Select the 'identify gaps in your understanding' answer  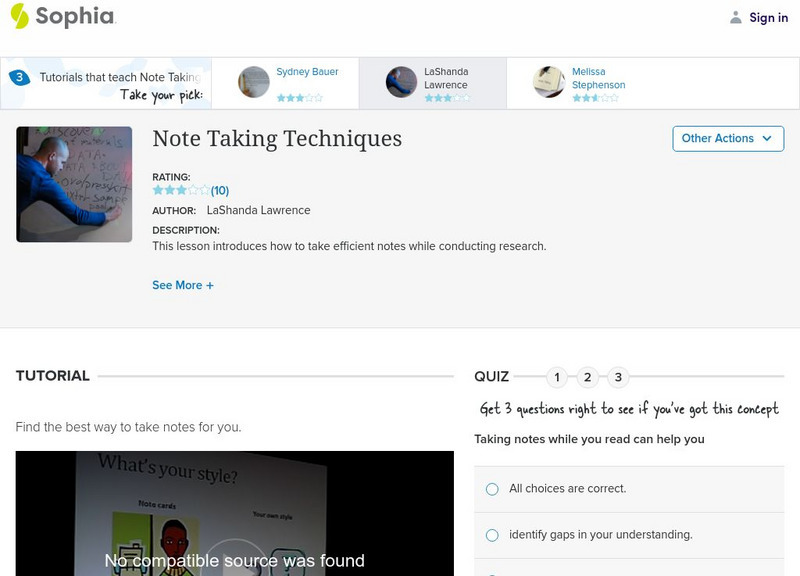click(x=629, y=535)
